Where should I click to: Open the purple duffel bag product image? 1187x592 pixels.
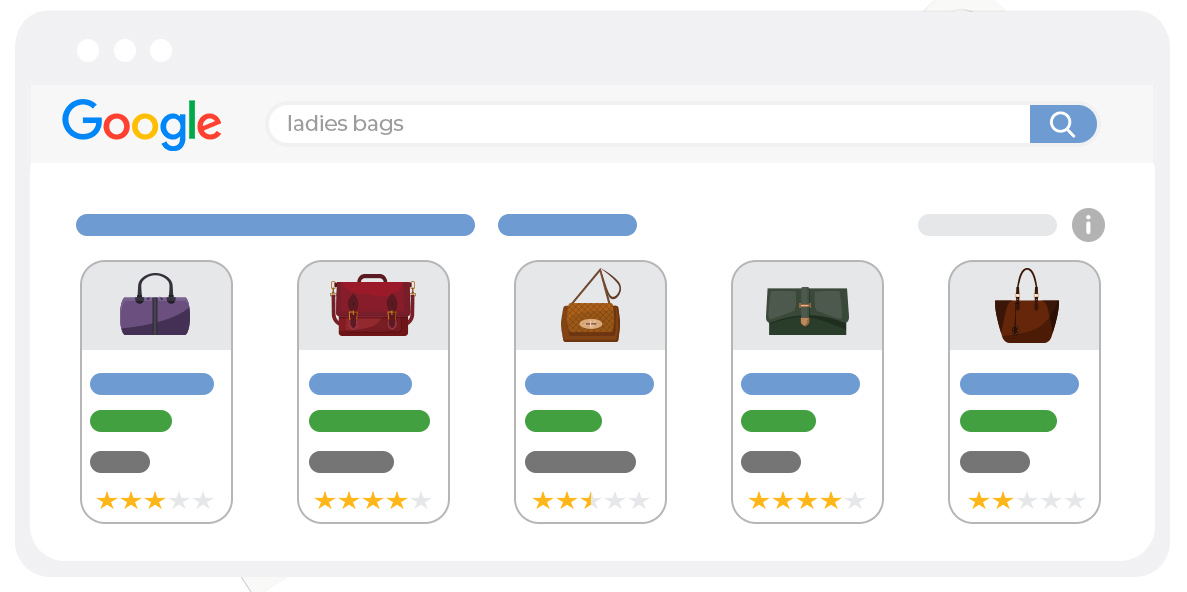[155, 305]
